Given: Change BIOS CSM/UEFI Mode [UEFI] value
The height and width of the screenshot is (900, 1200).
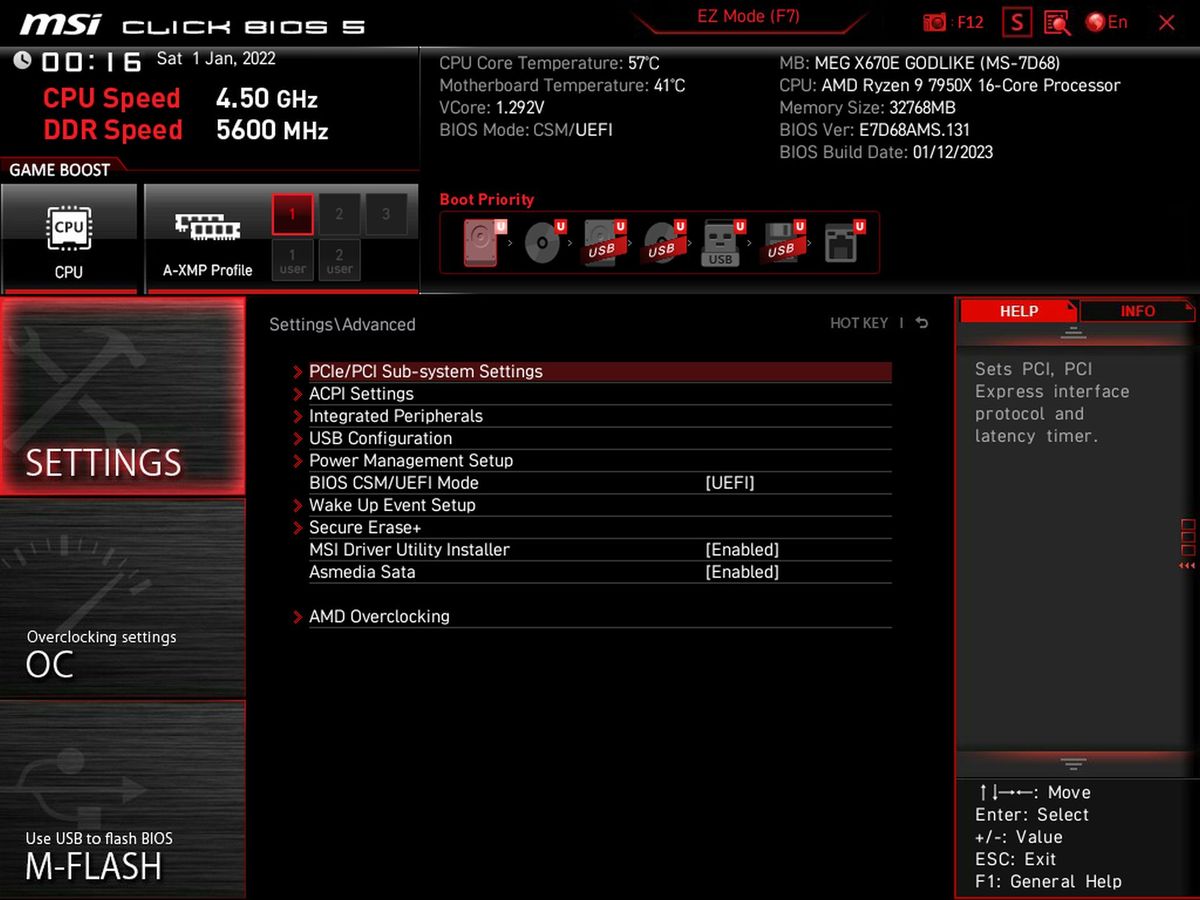Looking at the screenshot, I should [730, 483].
